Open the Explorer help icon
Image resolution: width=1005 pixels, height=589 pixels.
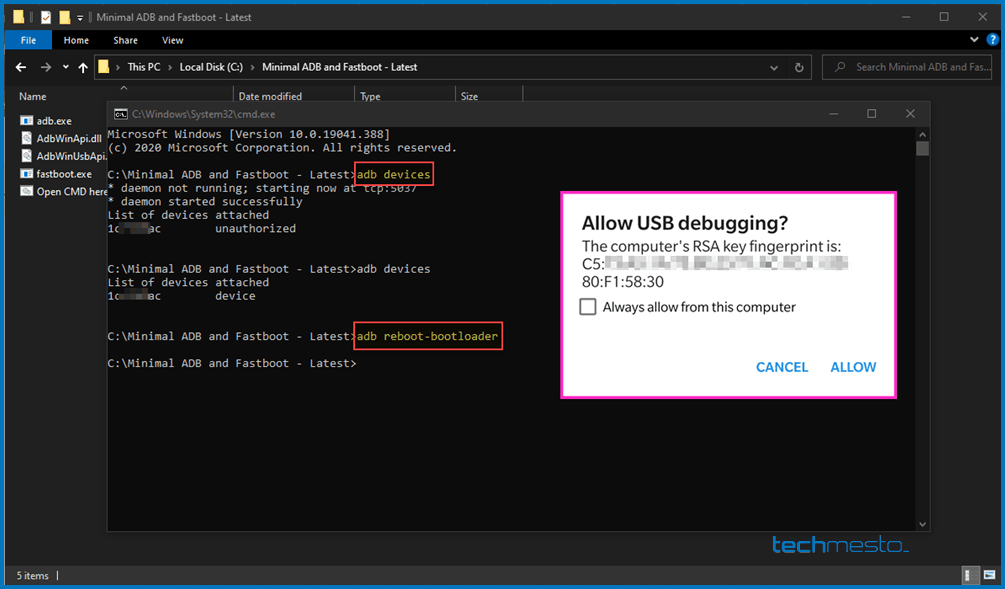click(x=992, y=40)
